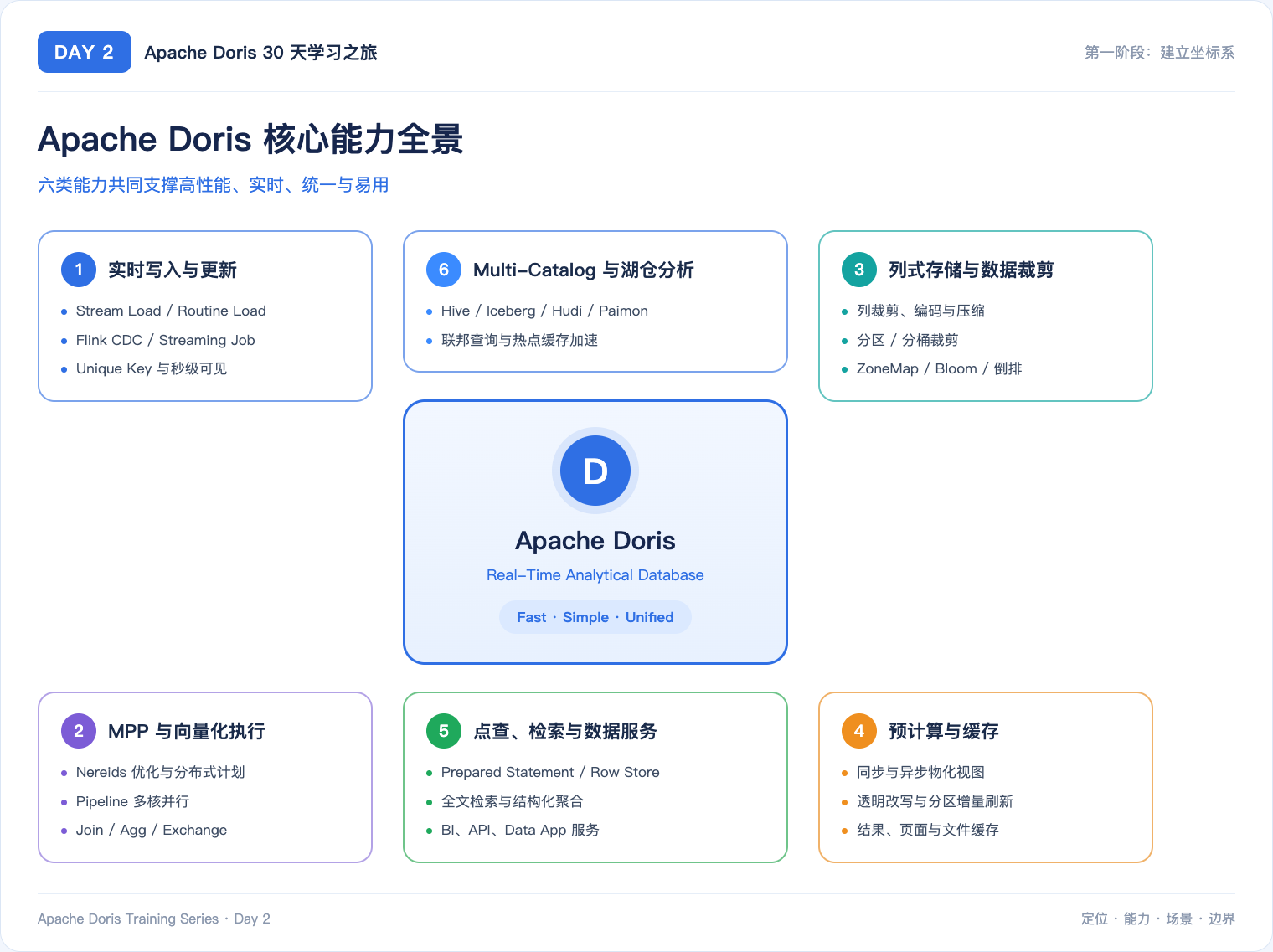The image size is (1273, 952).
Task: Click the bullet Pipeline 多核并行
Action: 132,801
